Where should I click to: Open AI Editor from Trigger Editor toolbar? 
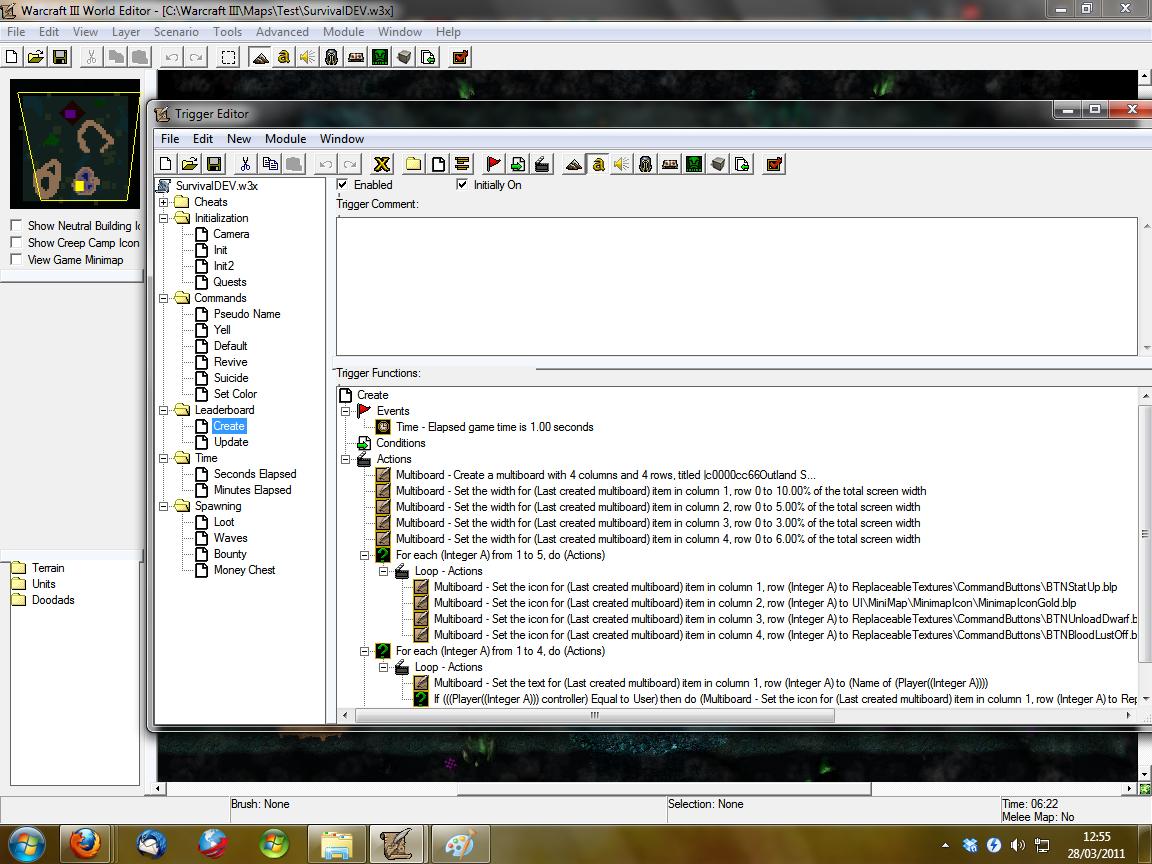(x=694, y=164)
